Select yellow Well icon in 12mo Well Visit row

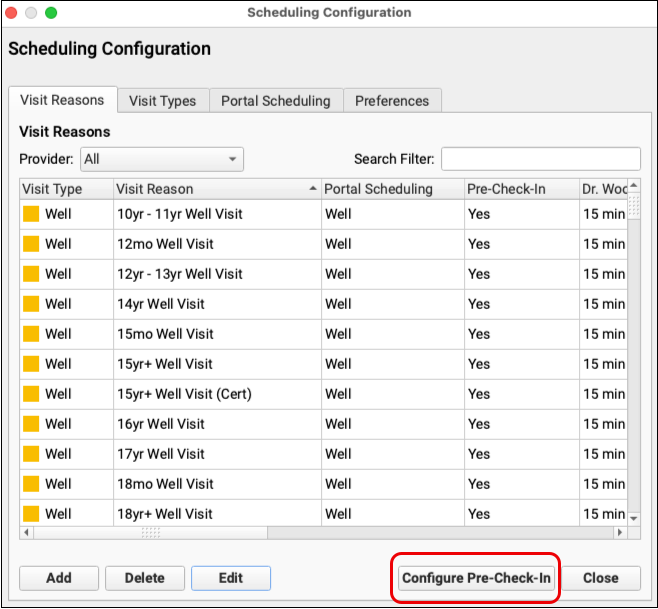click(31, 244)
